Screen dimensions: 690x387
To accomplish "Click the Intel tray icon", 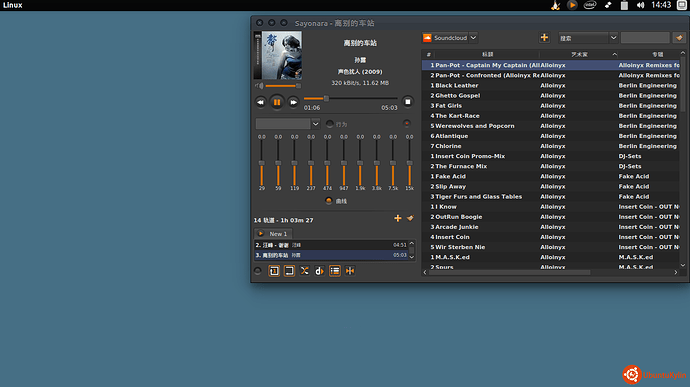I will [x=590, y=5].
